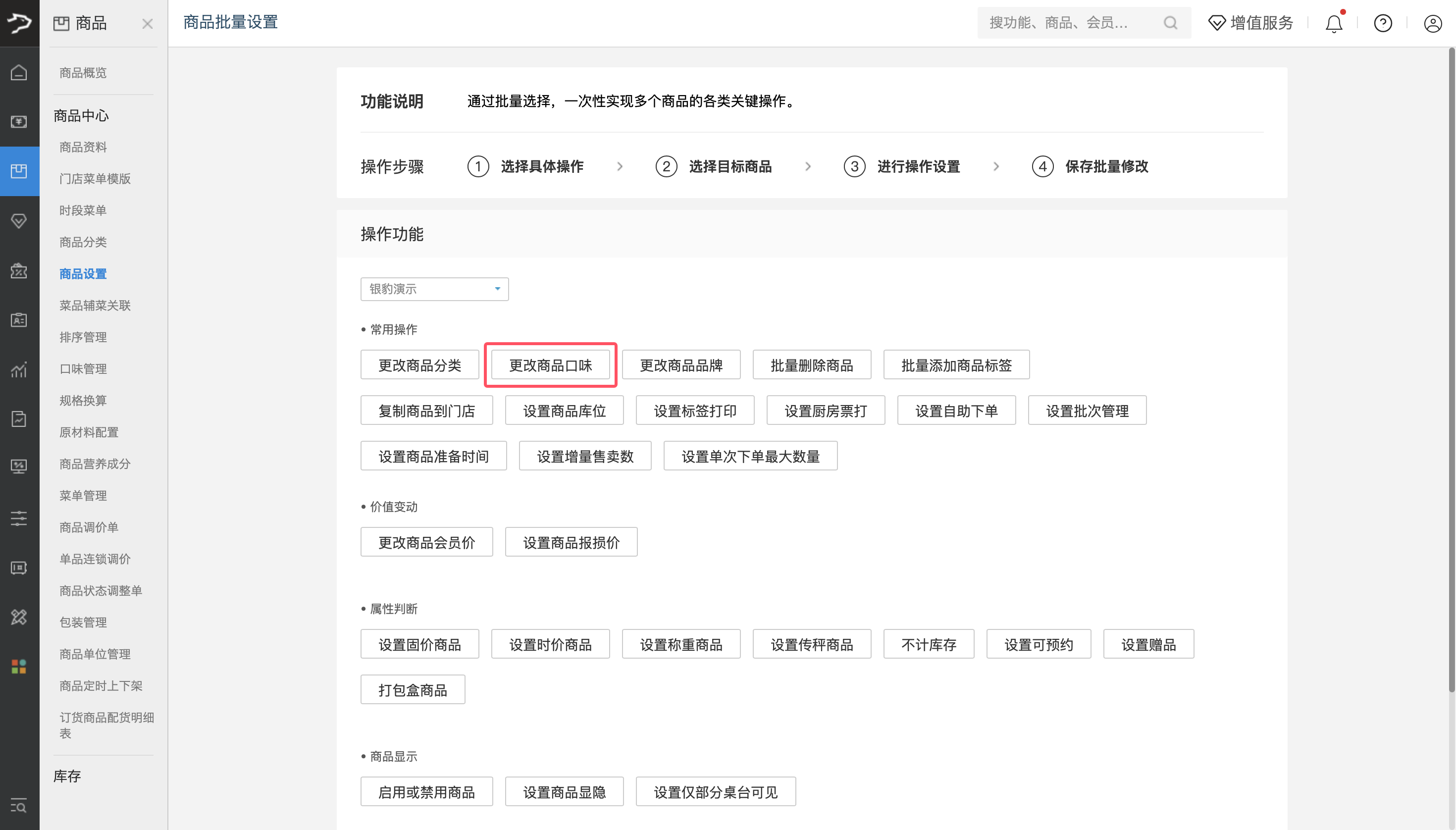The height and width of the screenshot is (830, 1456).
Task: Click inside the top search input field
Action: [1072, 23]
